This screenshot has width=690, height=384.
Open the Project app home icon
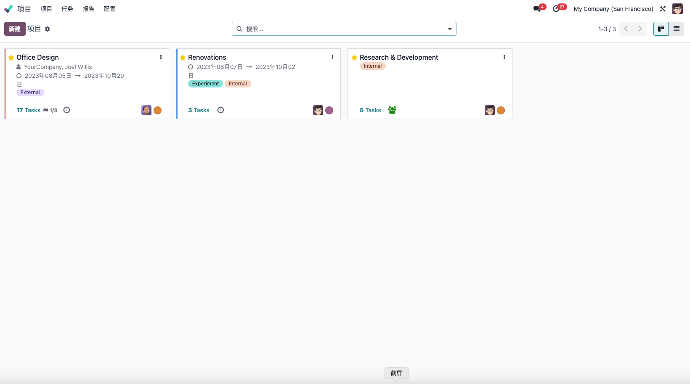tap(8, 9)
